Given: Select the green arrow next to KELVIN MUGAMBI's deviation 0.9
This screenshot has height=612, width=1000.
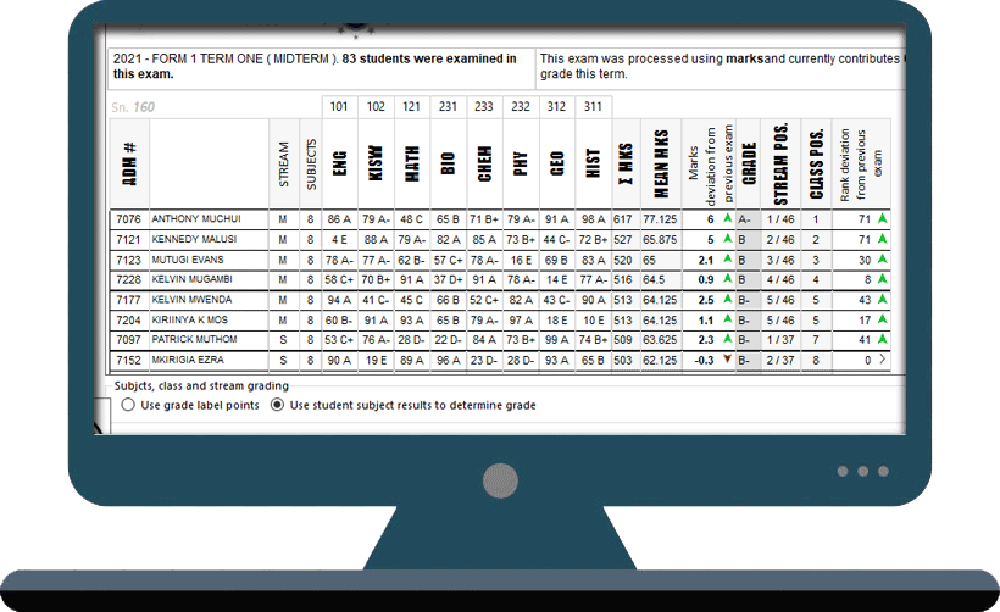Looking at the screenshot, I should pos(727,277).
